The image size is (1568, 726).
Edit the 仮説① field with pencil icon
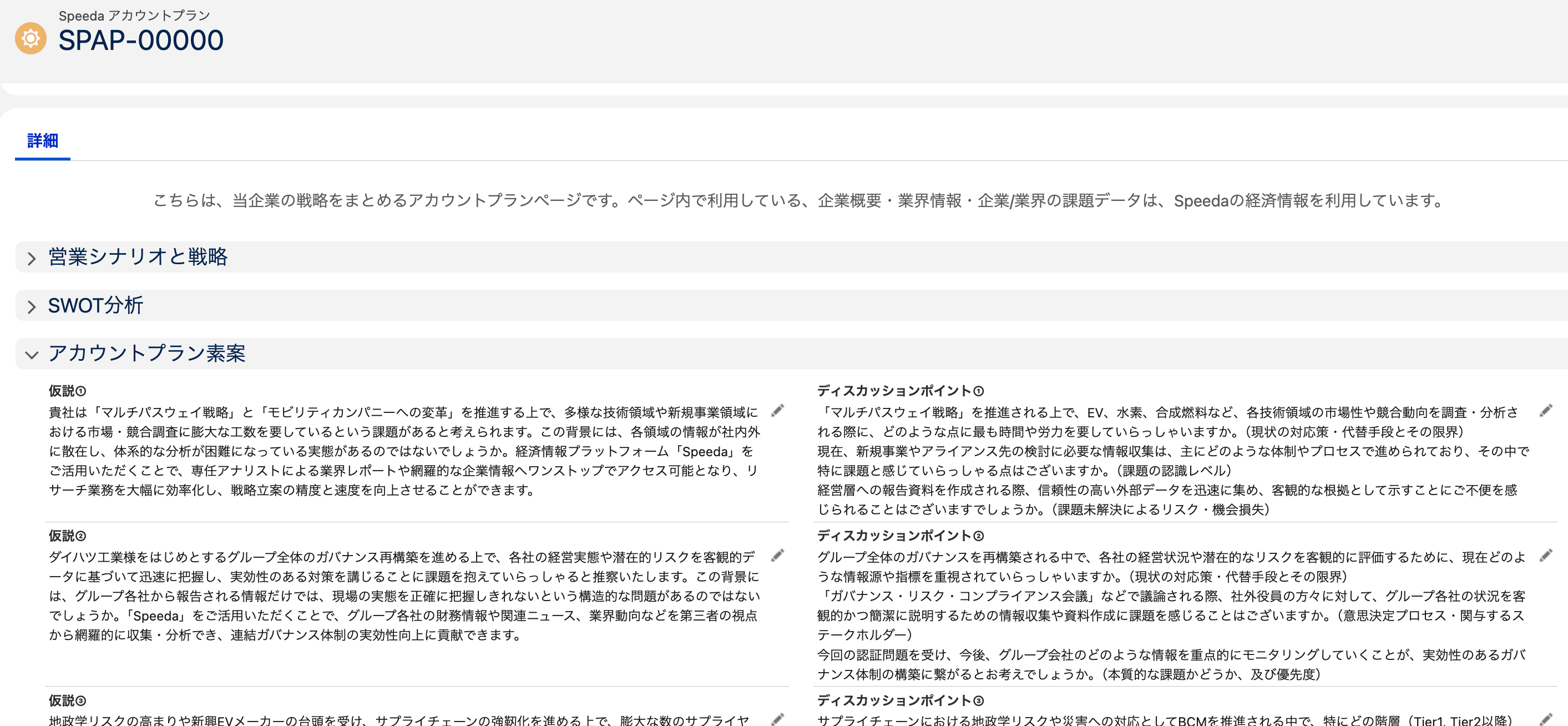tap(777, 411)
